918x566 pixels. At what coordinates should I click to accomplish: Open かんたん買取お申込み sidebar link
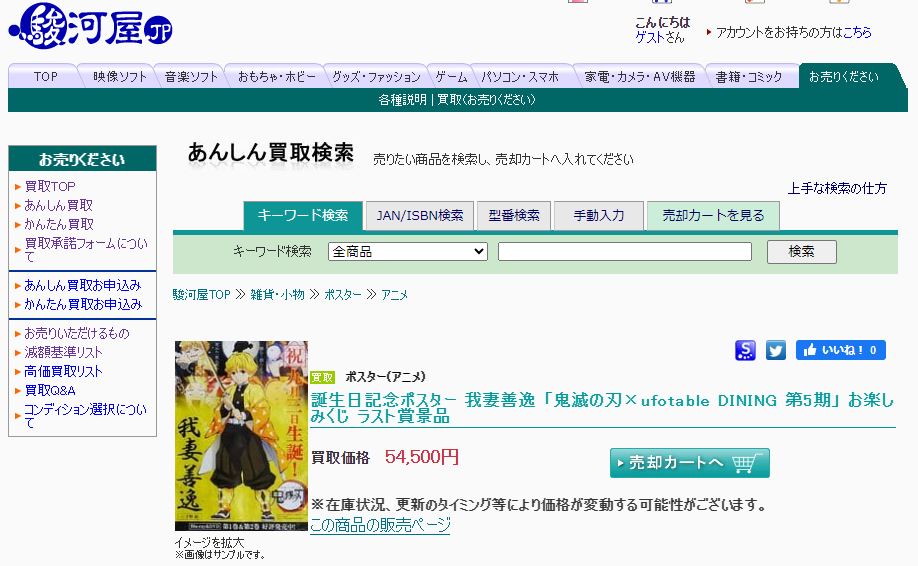(x=83, y=304)
